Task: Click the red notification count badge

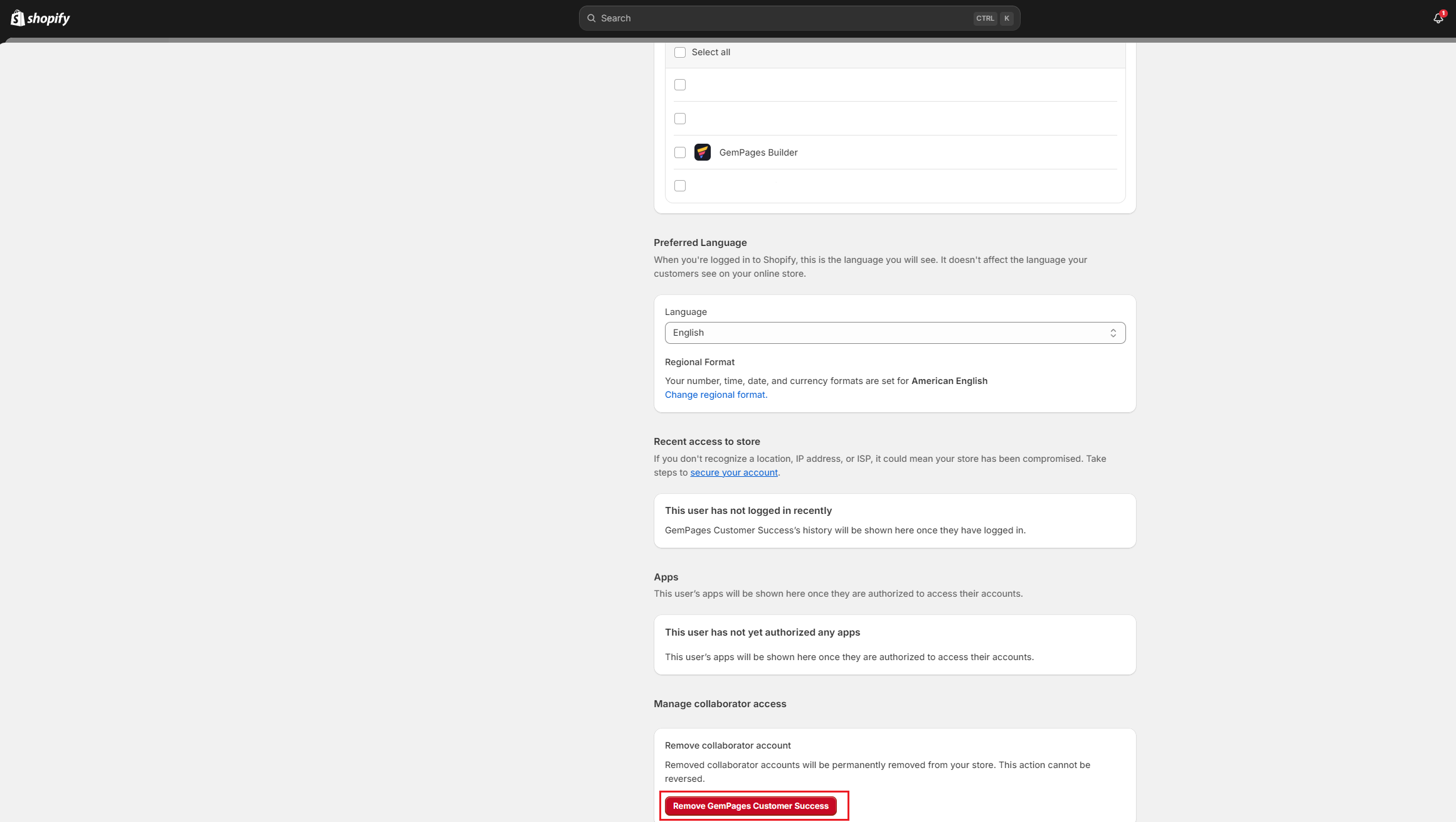Action: pyautogui.click(x=1443, y=13)
